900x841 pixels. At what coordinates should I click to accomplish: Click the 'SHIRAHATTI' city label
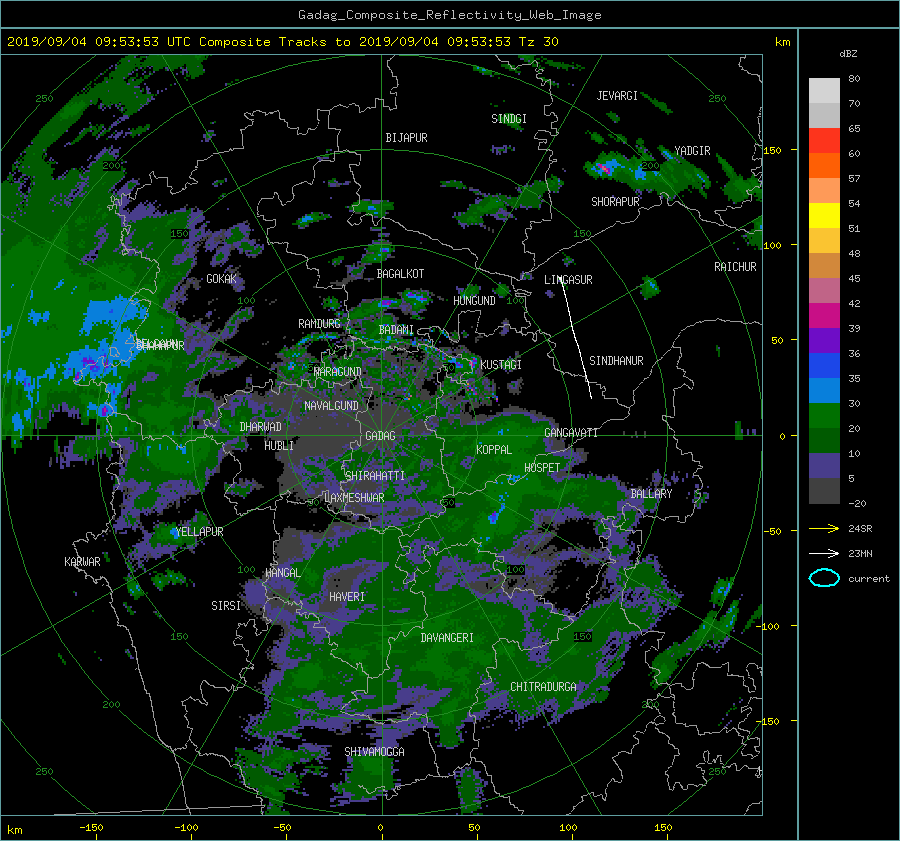pyautogui.click(x=375, y=476)
